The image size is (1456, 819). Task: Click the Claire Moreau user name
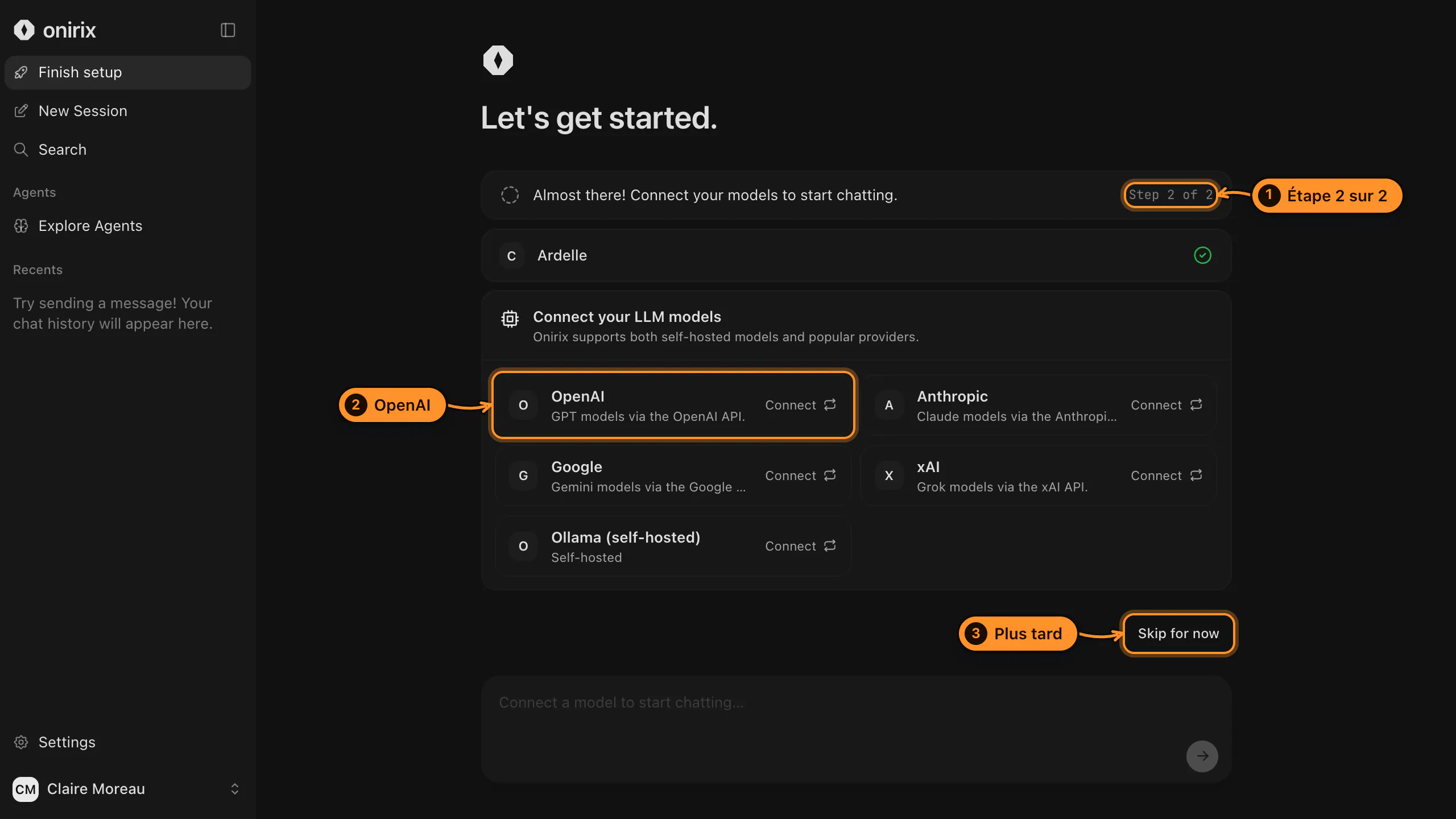click(96, 789)
